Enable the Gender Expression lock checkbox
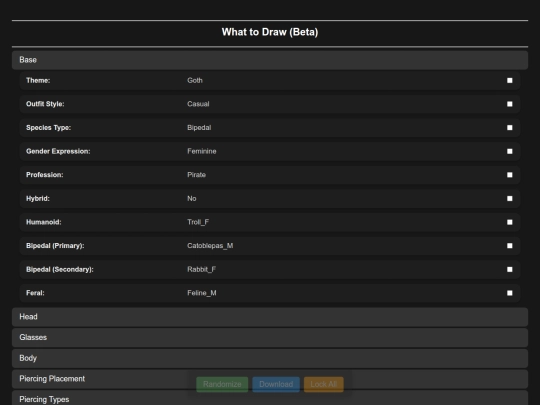Image resolution: width=540 pixels, height=405 pixels. (x=509, y=151)
